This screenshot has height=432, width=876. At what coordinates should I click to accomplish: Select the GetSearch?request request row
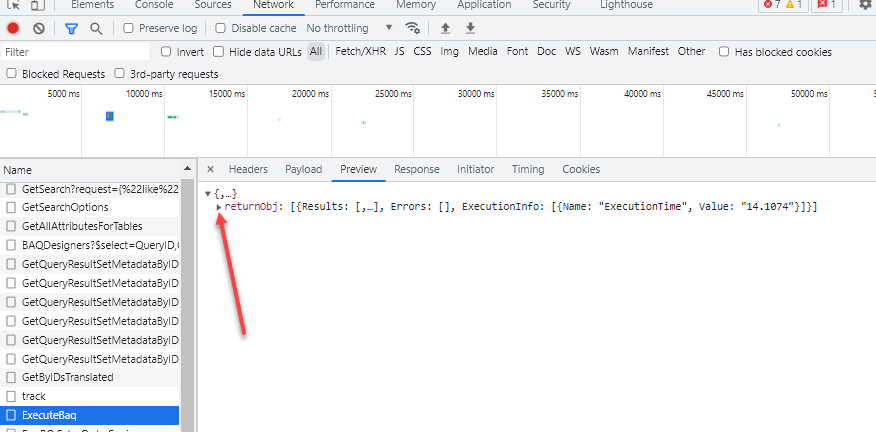pyautogui.click(x=89, y=189)
